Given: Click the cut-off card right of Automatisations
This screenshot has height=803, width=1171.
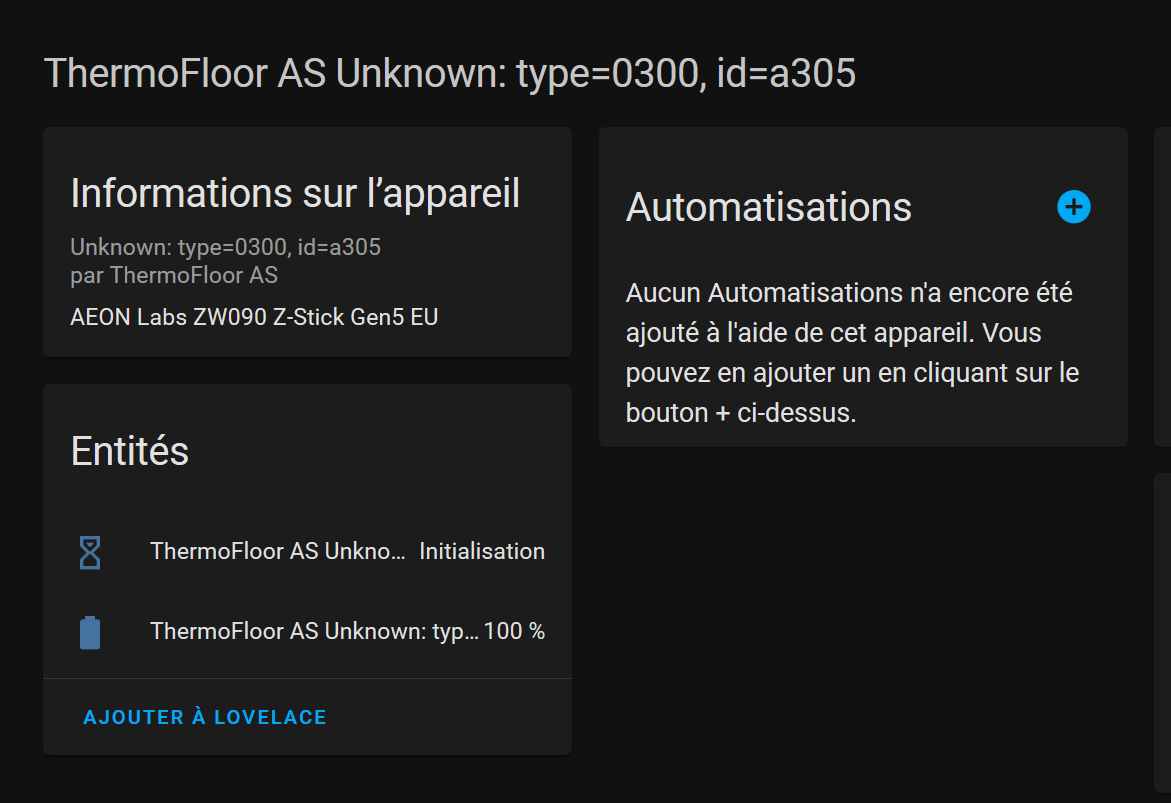Looking at the screenshot, I should point(1162,286).
